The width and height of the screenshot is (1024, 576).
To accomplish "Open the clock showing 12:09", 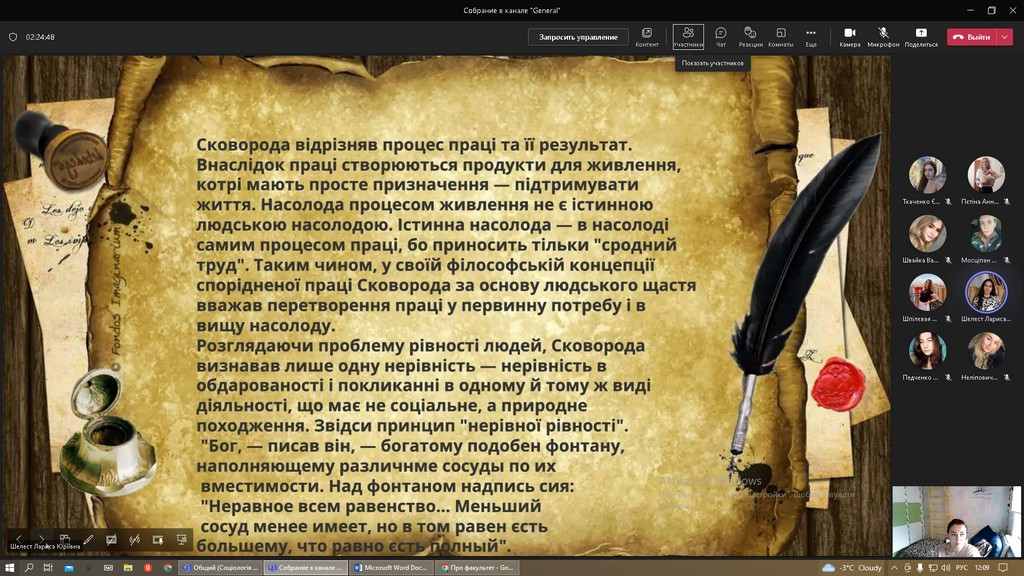I will pos(982,568).
